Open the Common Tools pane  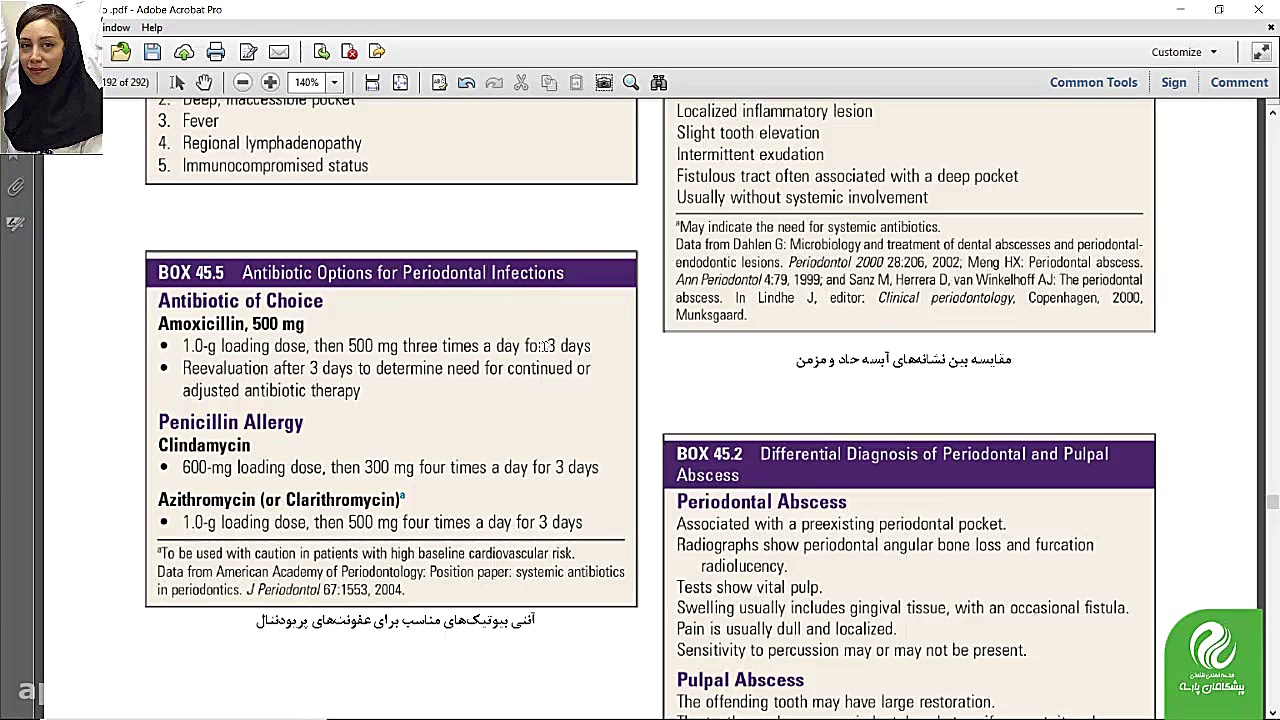[x=1093, y=83]
